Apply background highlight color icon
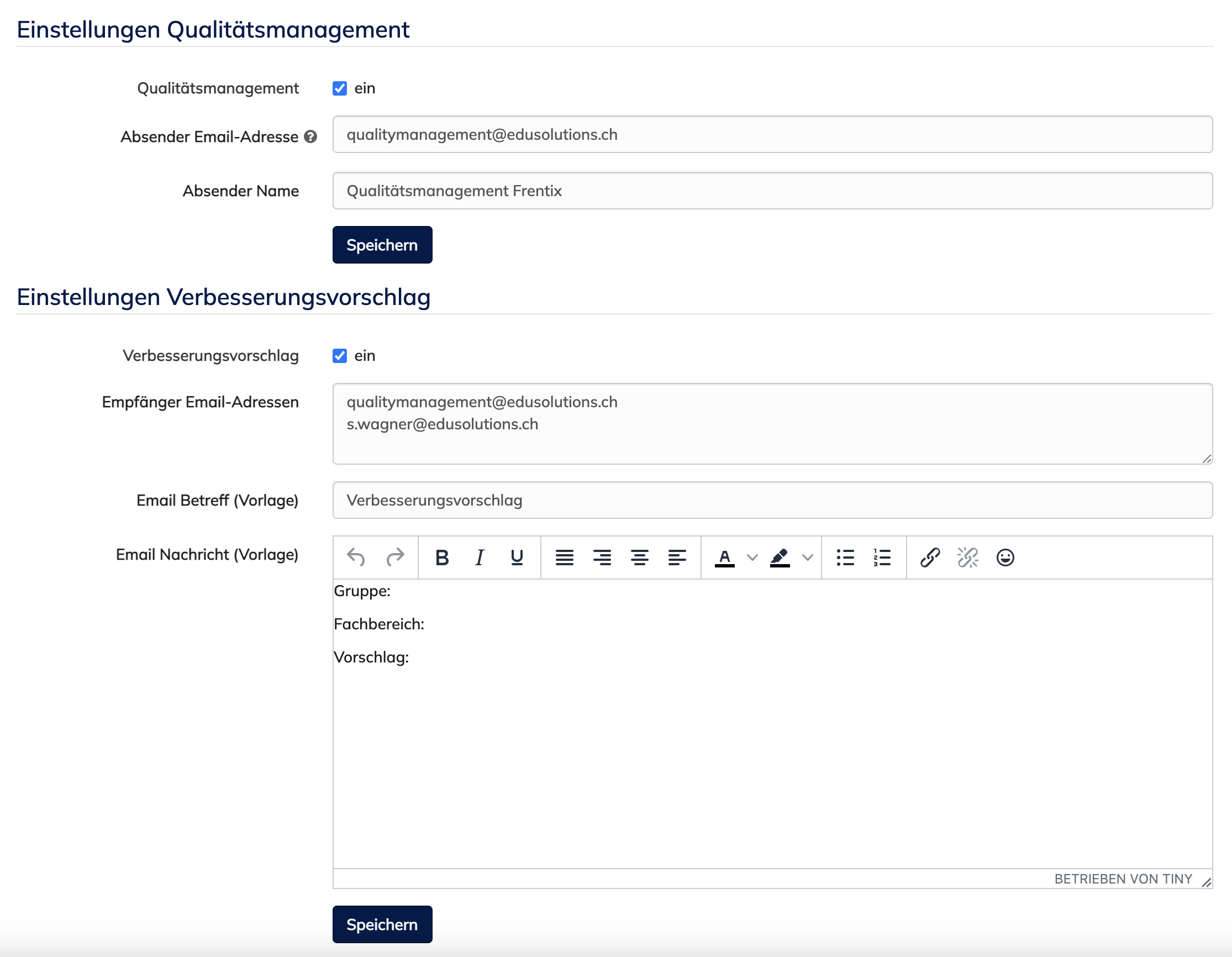1232x957 pixels. click(780, 558)
